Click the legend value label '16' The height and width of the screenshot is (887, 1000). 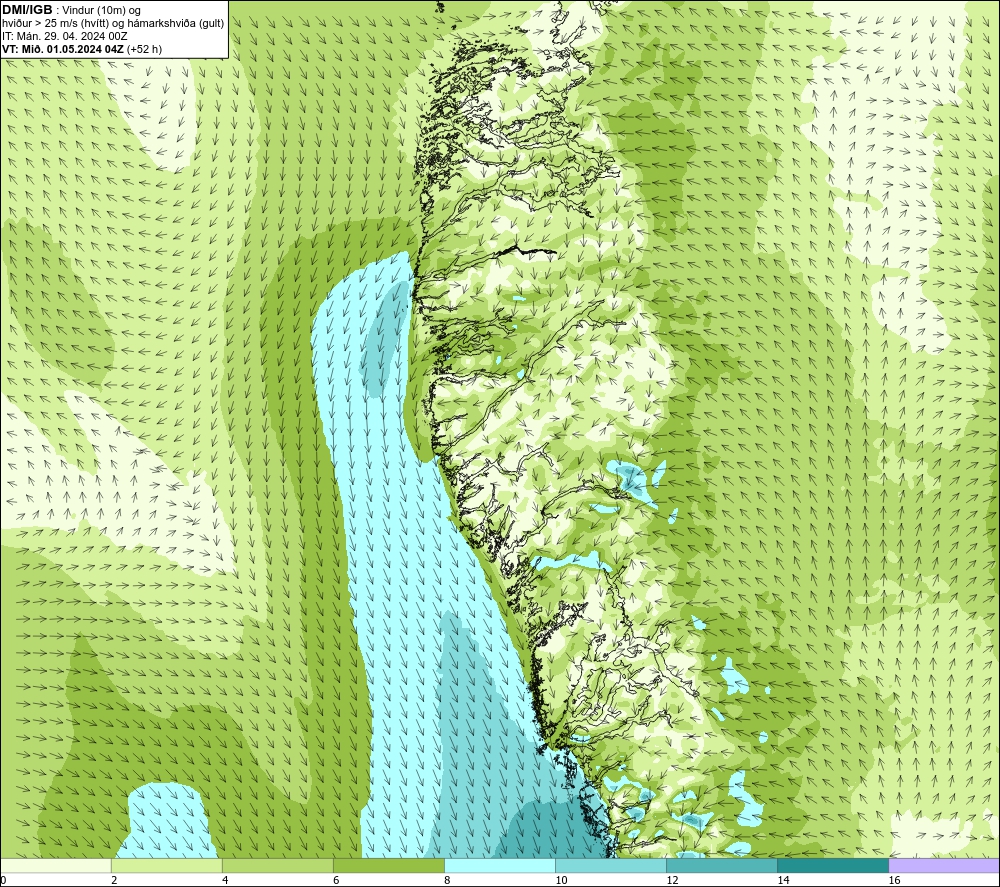(894, 880)
